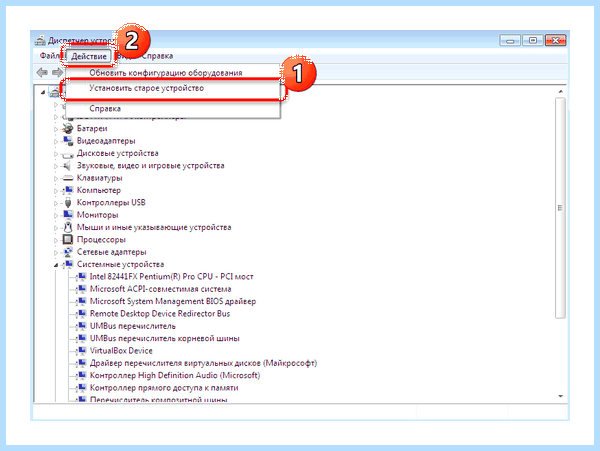Click the Мониторы icon

tap(68, 215)
